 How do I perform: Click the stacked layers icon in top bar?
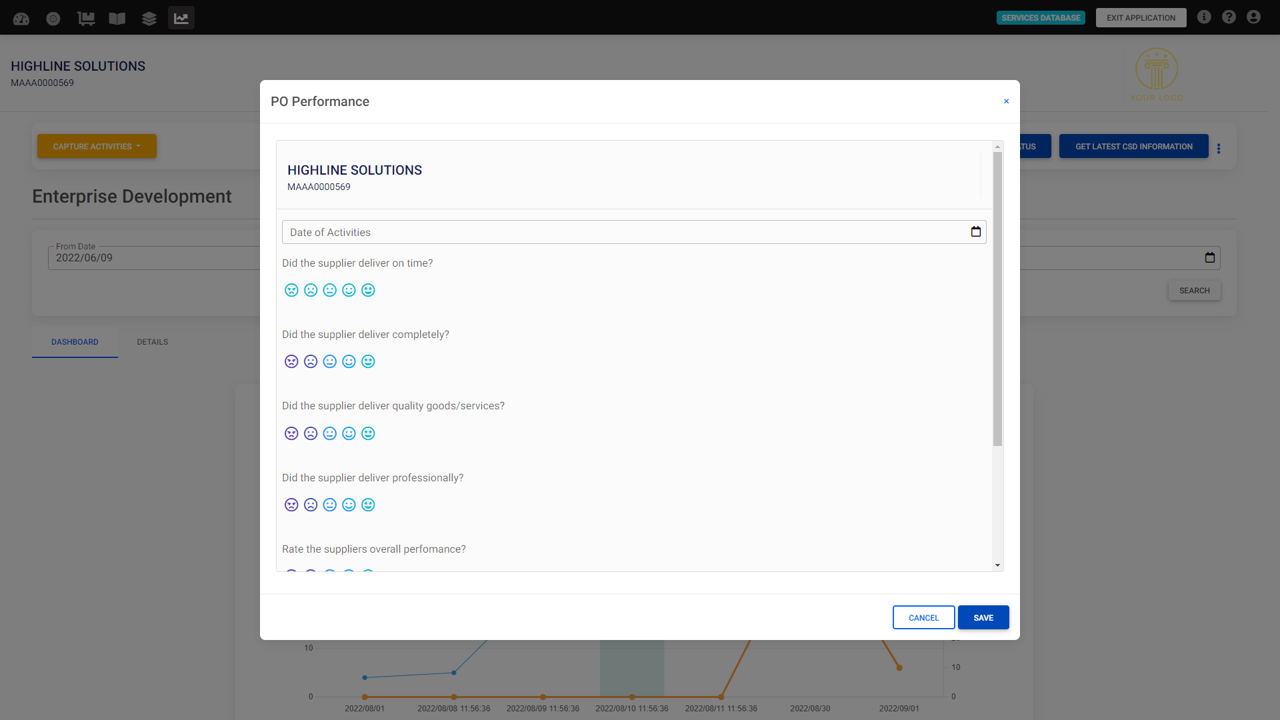[x=149, y=18]
